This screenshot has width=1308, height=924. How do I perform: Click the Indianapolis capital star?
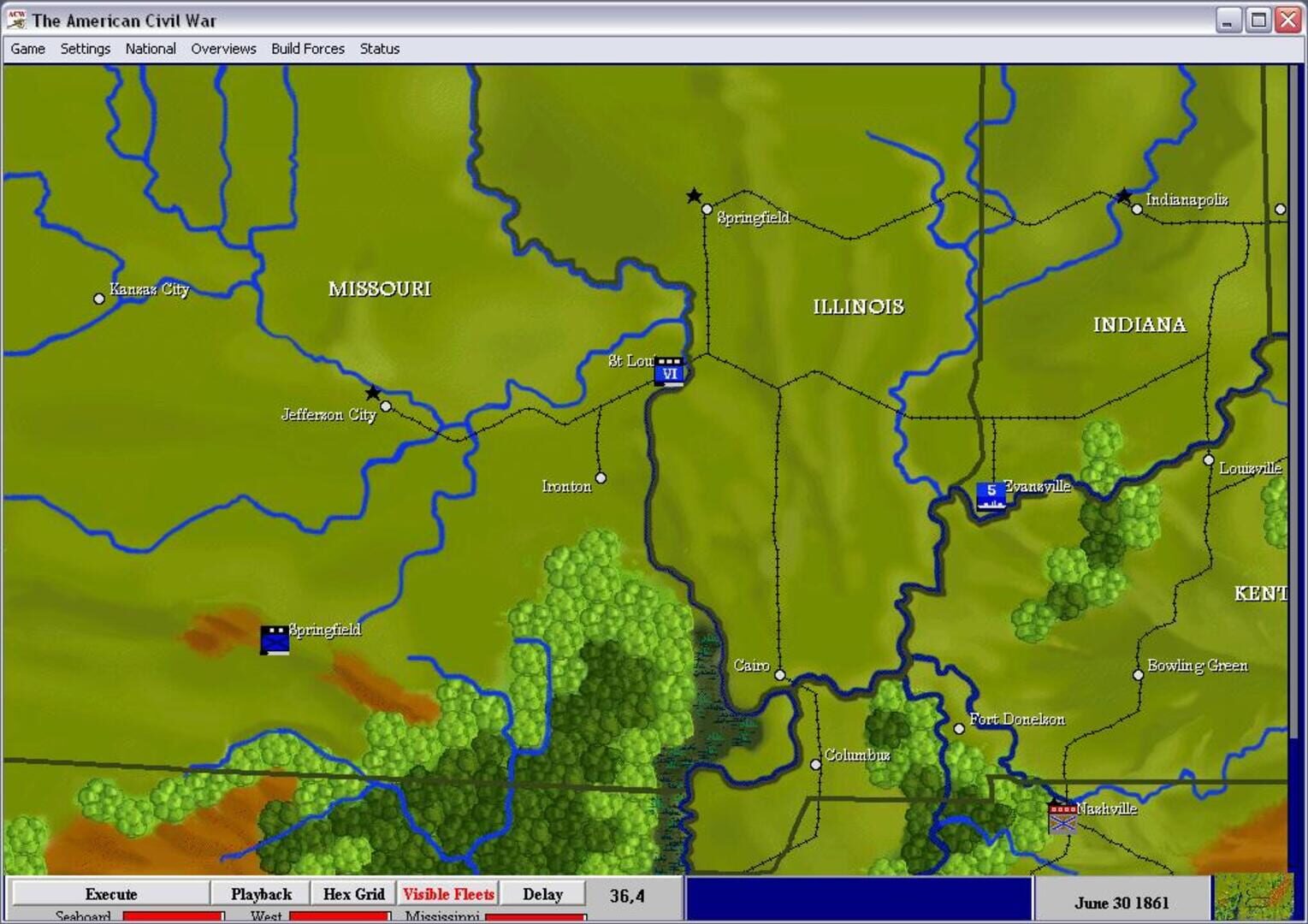coord(1123,196)
